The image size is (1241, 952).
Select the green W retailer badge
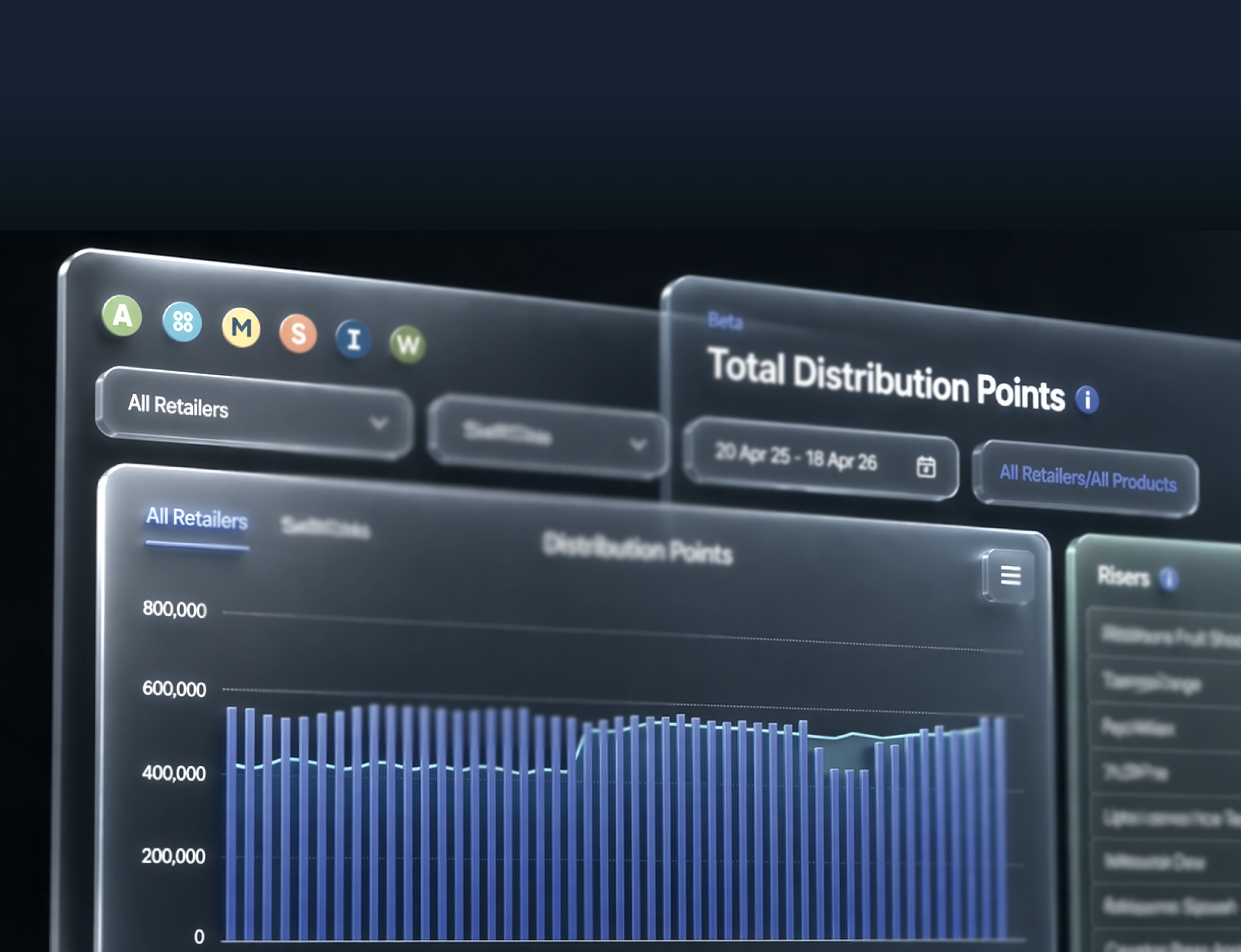(x=408, y=345)
